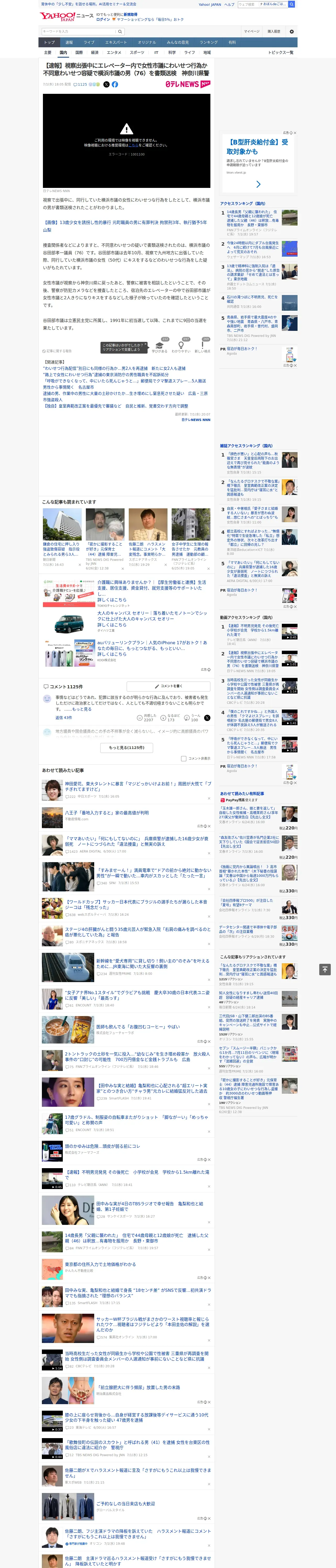The height and width of the screenshot is (1568, 336).
Task: Open the オリジナル tab
Action: coord(147,43)
